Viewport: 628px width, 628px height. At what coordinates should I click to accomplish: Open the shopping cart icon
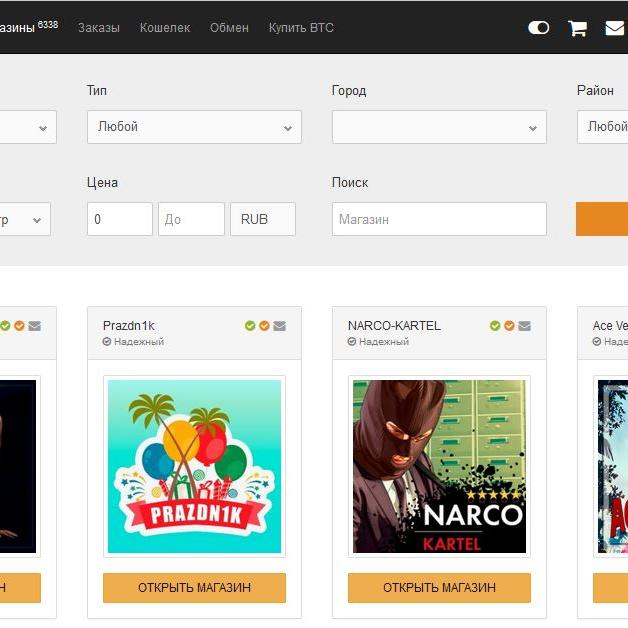tap(577, 28)
